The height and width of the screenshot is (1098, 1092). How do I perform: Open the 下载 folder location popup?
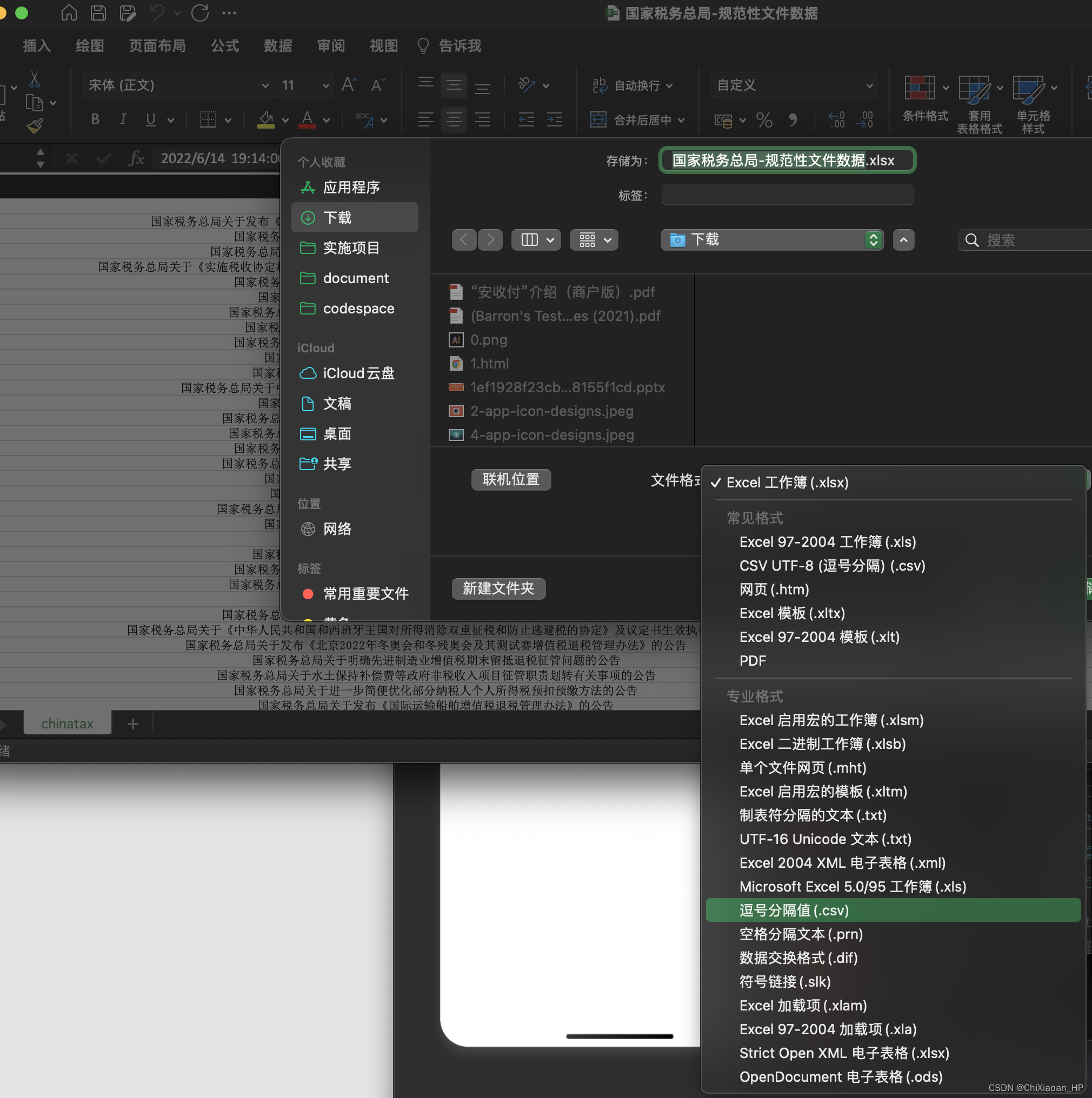771,240
